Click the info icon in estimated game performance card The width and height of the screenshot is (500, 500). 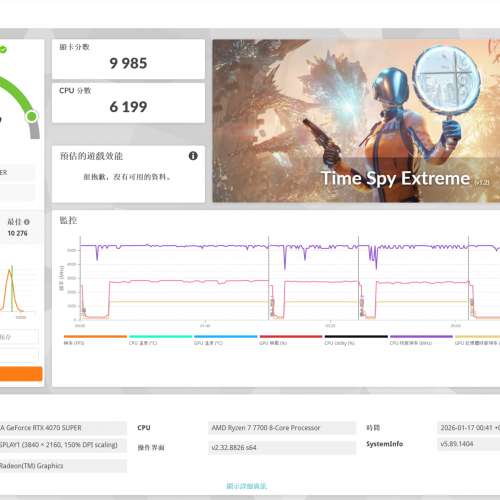tap(193, 156)
